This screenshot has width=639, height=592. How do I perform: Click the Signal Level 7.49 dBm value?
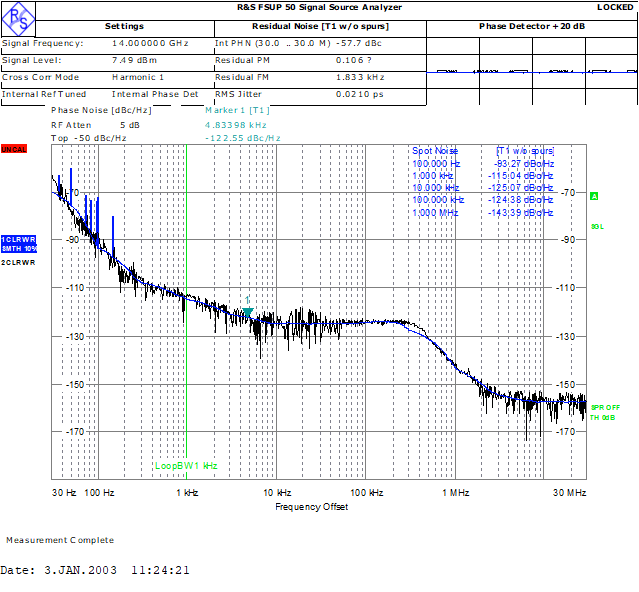[x=132, y=60]
